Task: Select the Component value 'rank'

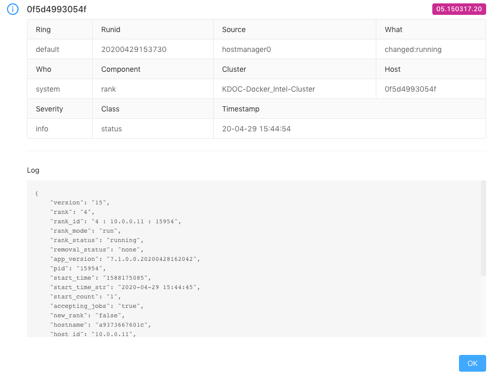Action: (x=109, y=89)
